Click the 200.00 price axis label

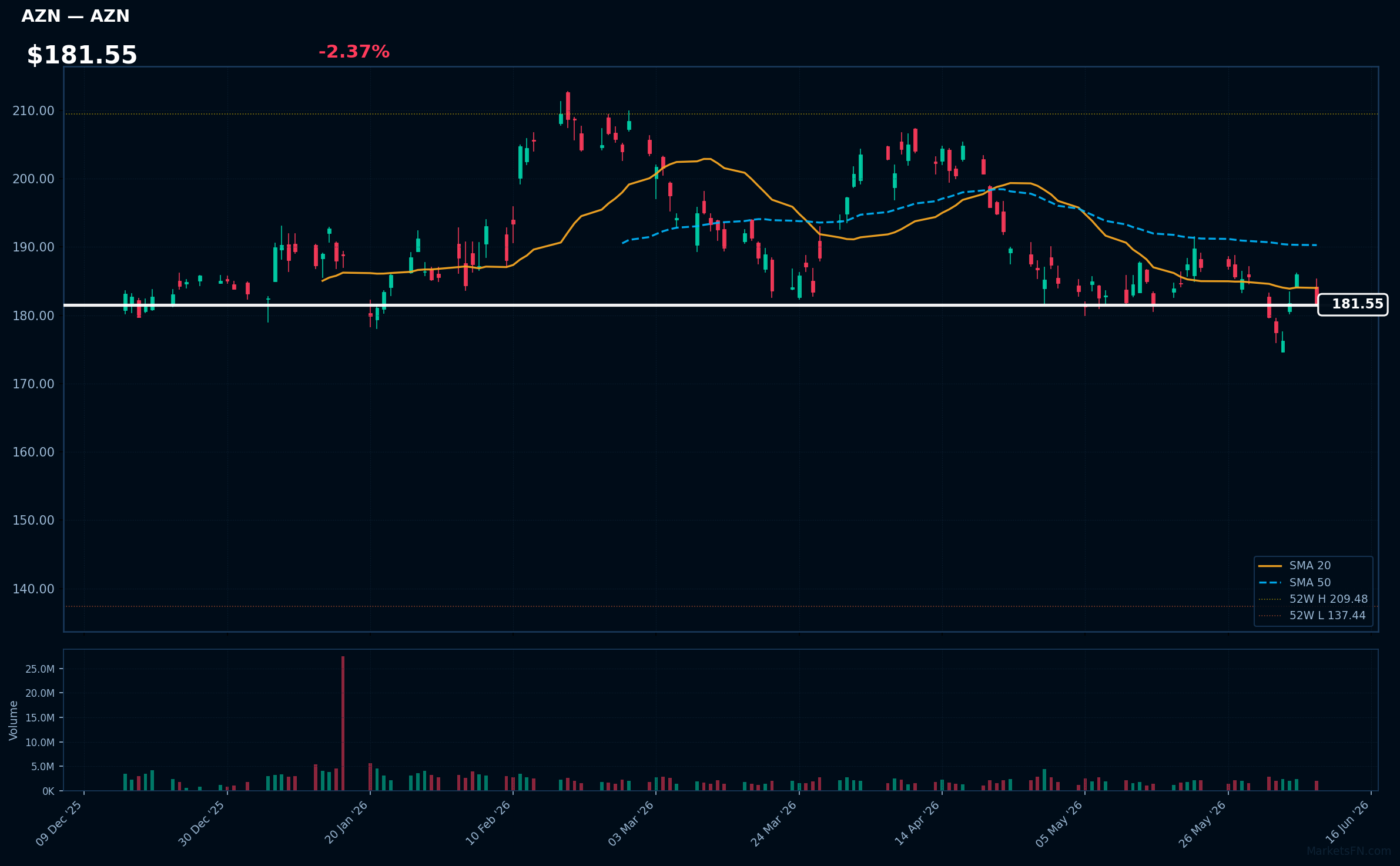[34, 179]
